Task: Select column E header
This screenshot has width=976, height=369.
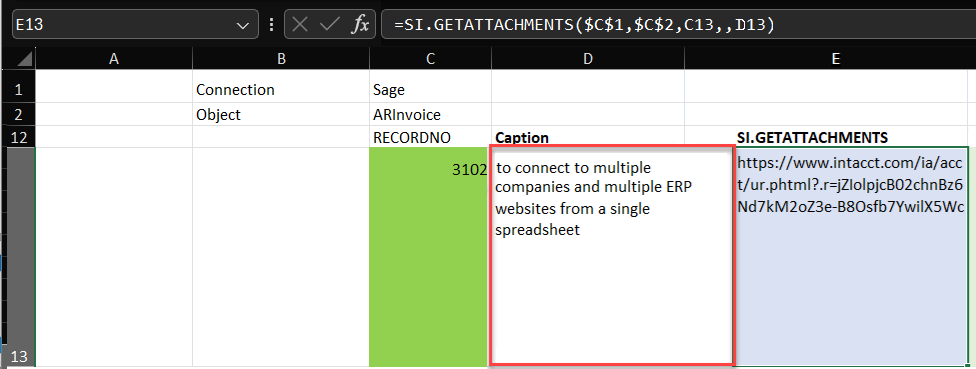Action: pos(835,58)
